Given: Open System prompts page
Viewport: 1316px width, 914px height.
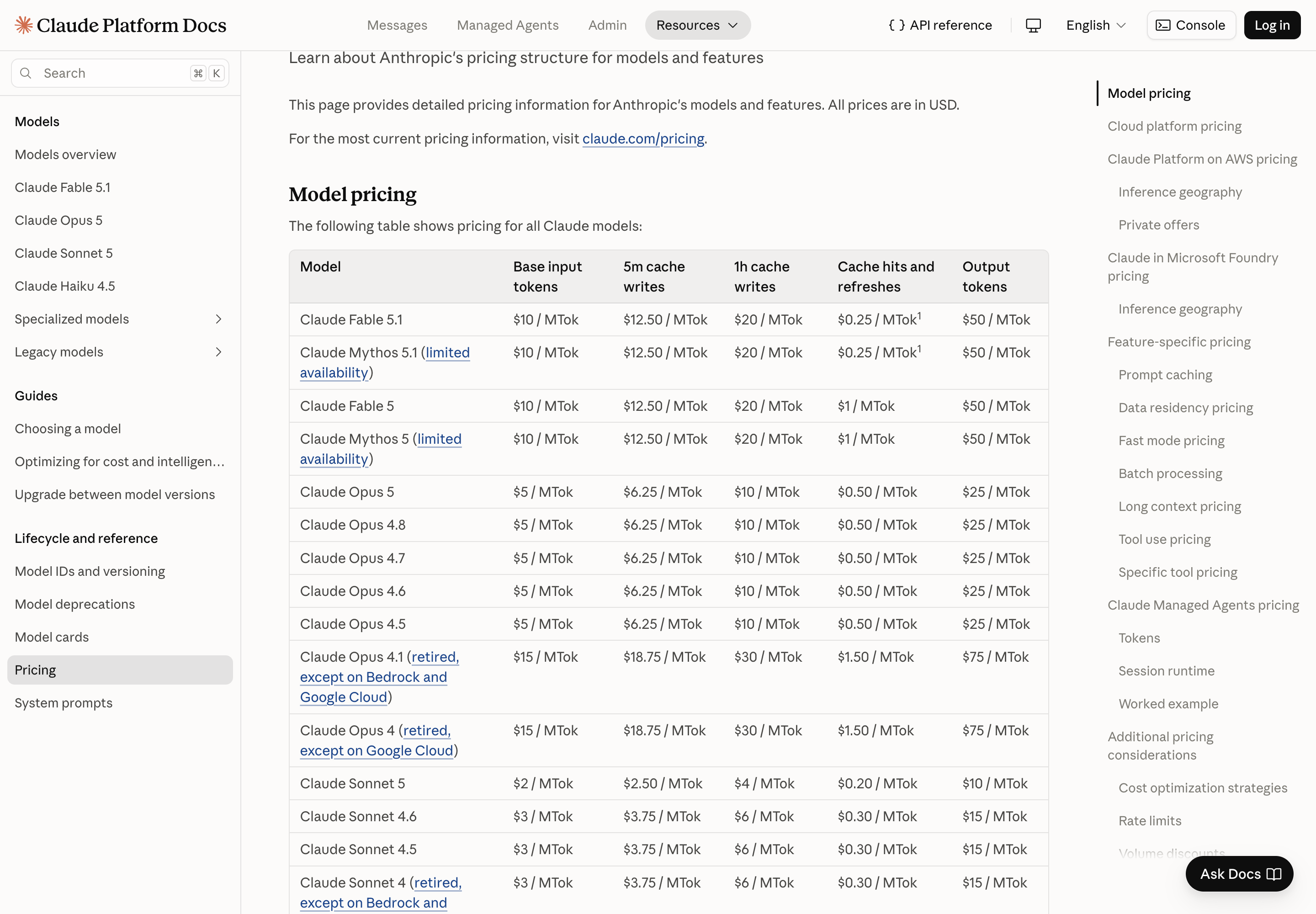Looking at the screenshot, I should point(64,703).
